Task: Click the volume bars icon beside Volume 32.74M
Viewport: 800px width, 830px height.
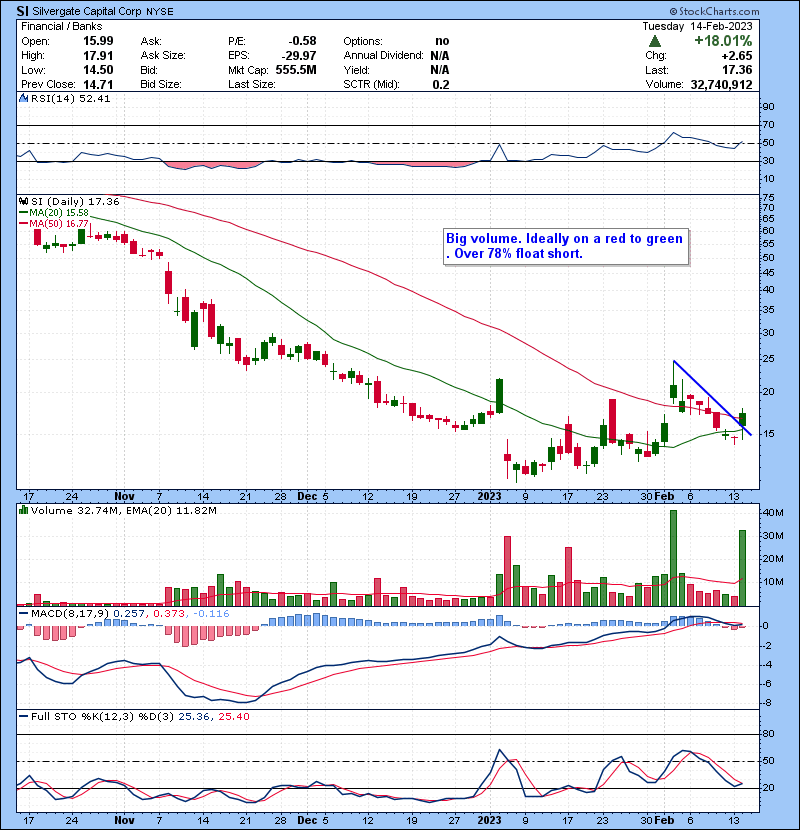Action: pyautogui.click(x=23, y=510)
